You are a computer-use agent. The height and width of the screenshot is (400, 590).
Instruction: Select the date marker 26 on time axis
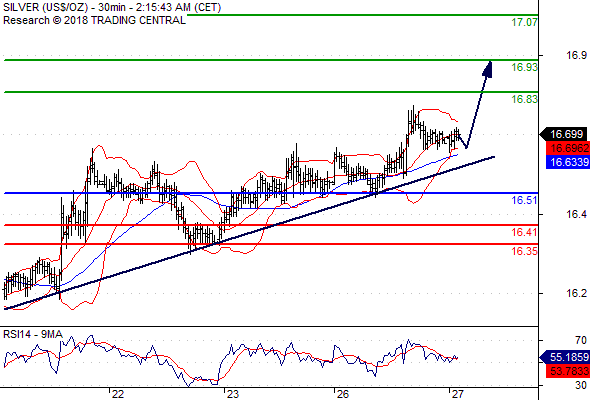342,394
